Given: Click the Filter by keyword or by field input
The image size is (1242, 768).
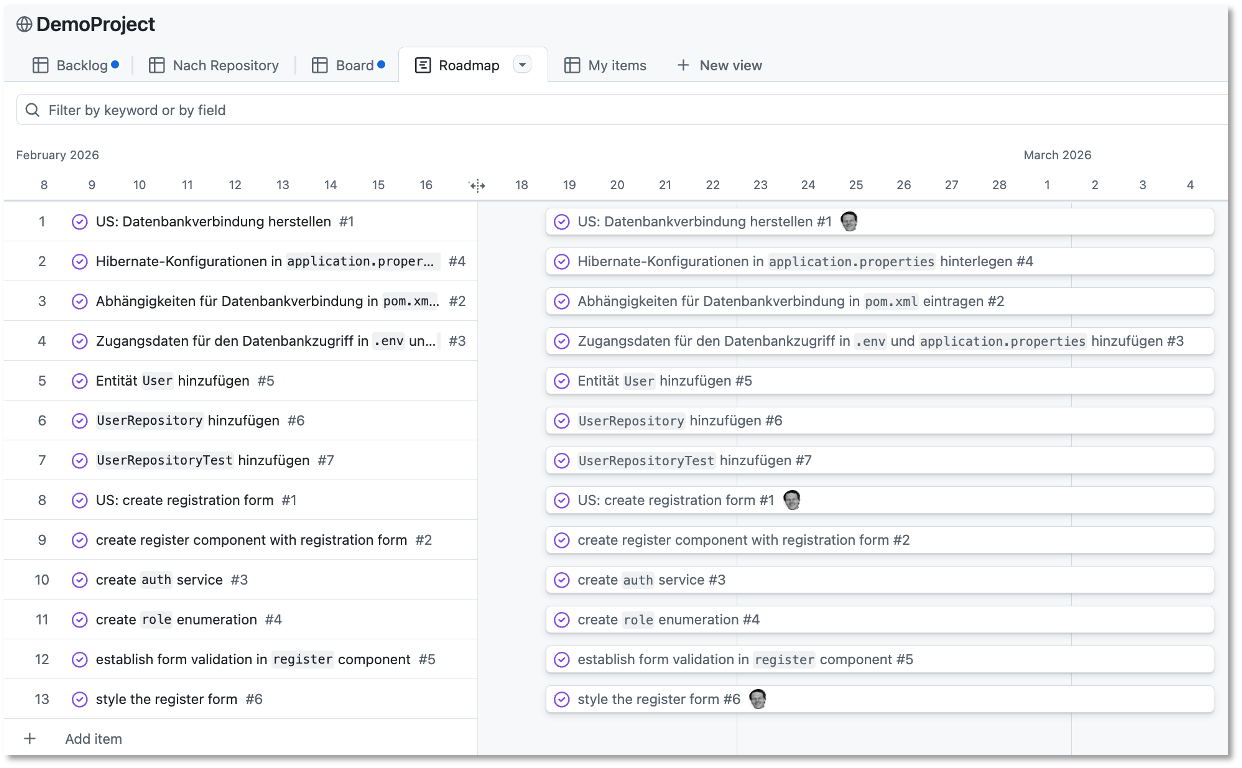Looking at the screenshot, I should tap(621, 110).
